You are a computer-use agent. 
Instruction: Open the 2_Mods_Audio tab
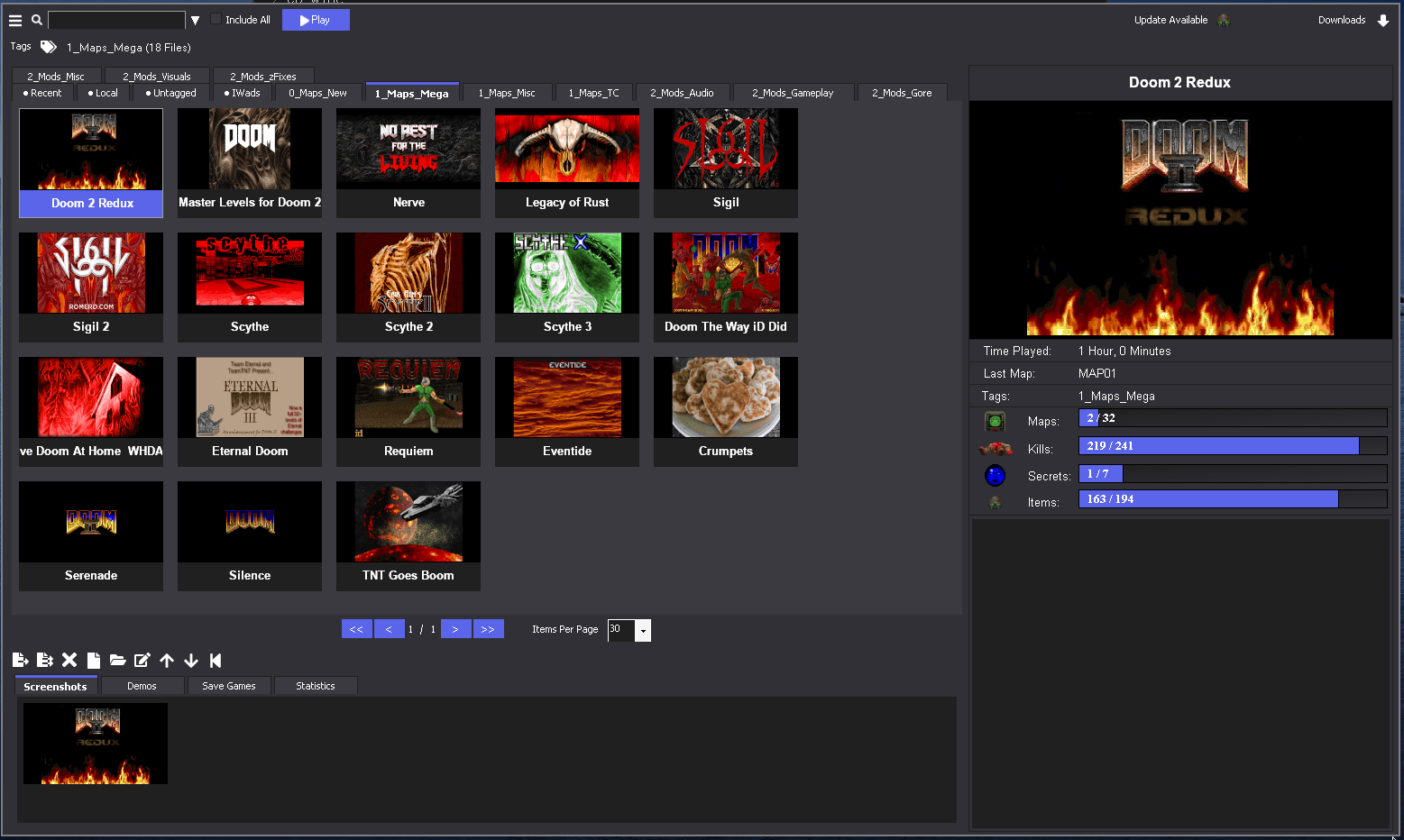click(x=682, y=93)
